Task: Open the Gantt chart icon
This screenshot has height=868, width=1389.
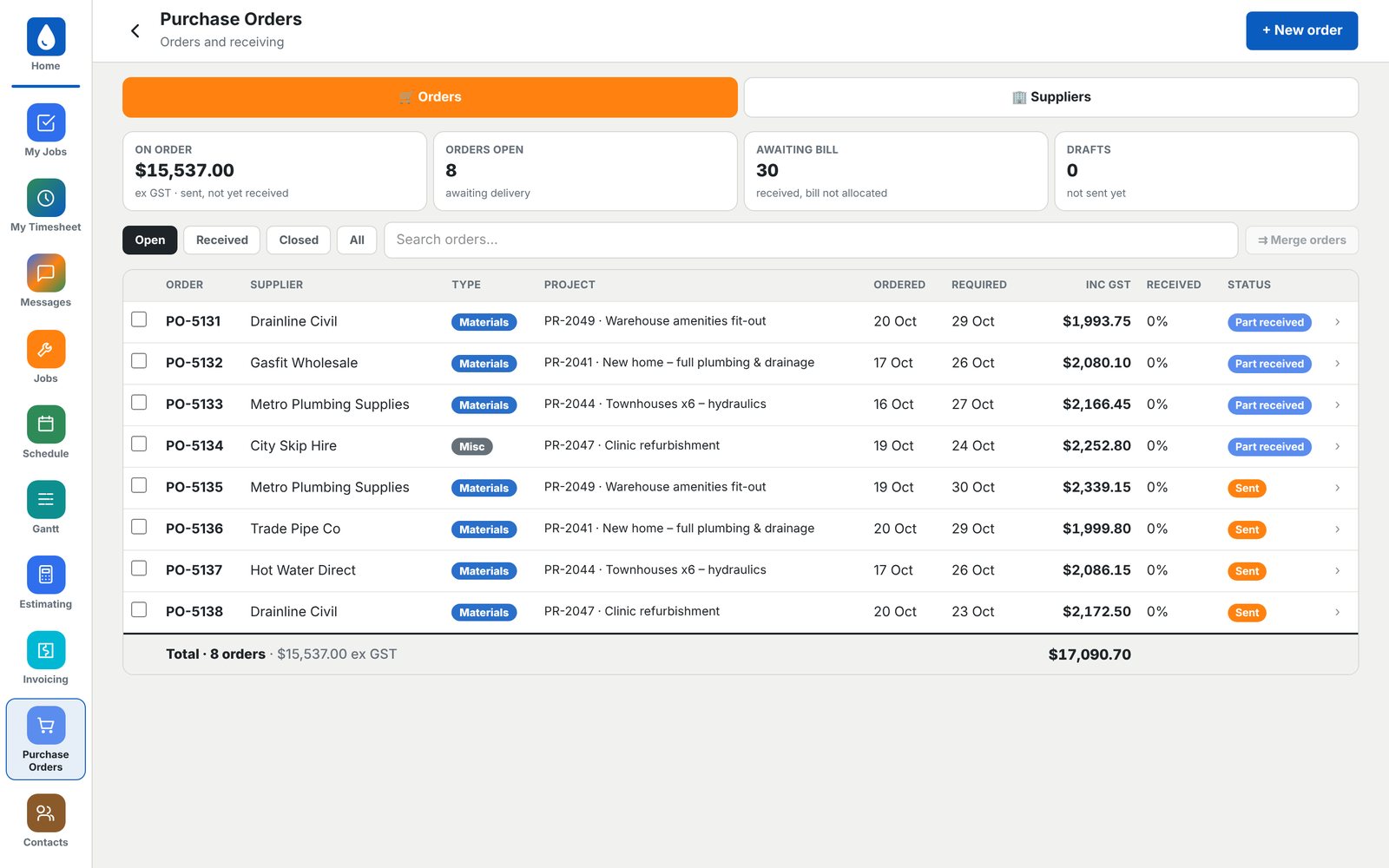Action: [x=46, y=499]
